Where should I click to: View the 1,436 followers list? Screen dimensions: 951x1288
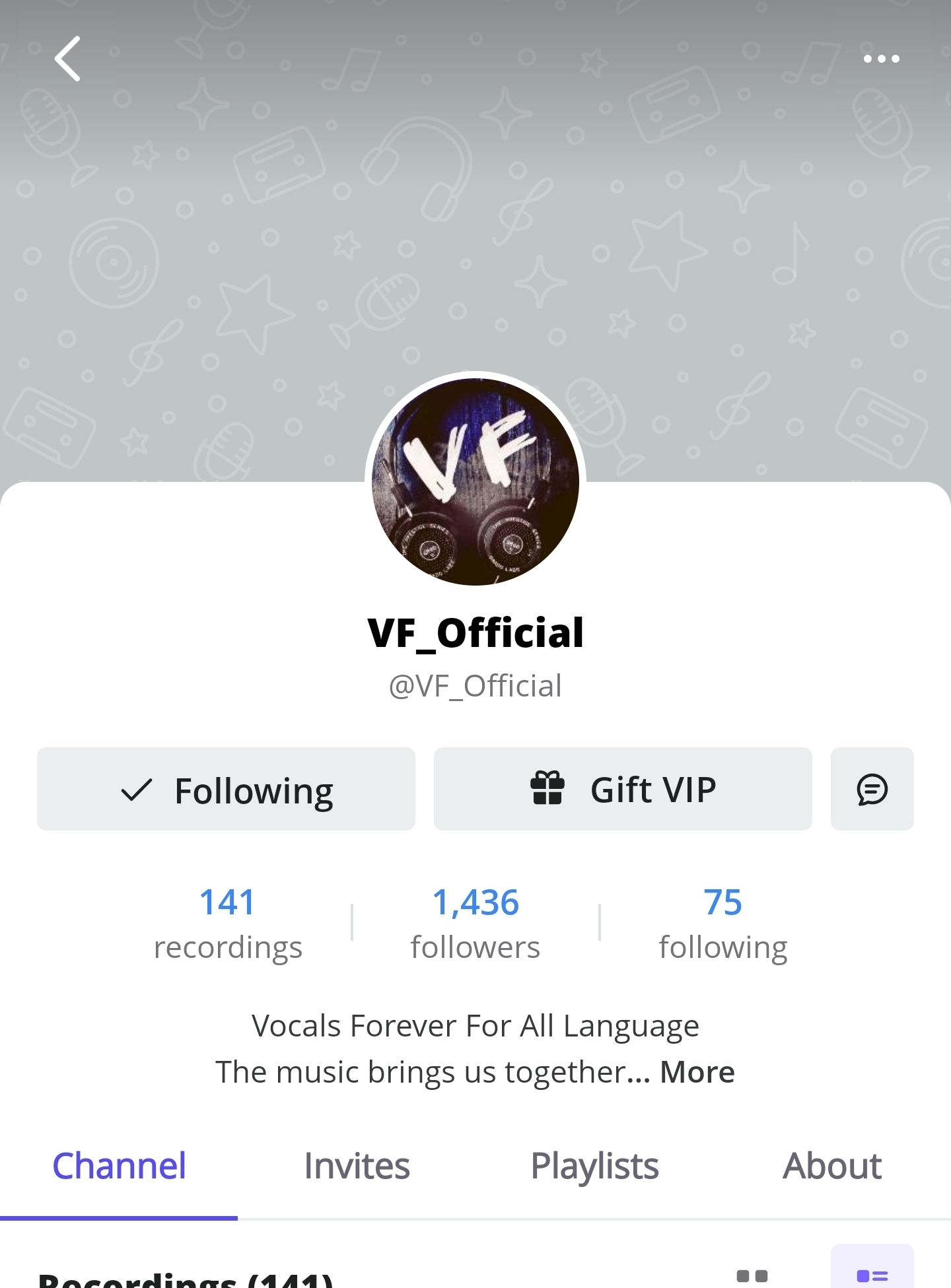click(x=475, y=924)
